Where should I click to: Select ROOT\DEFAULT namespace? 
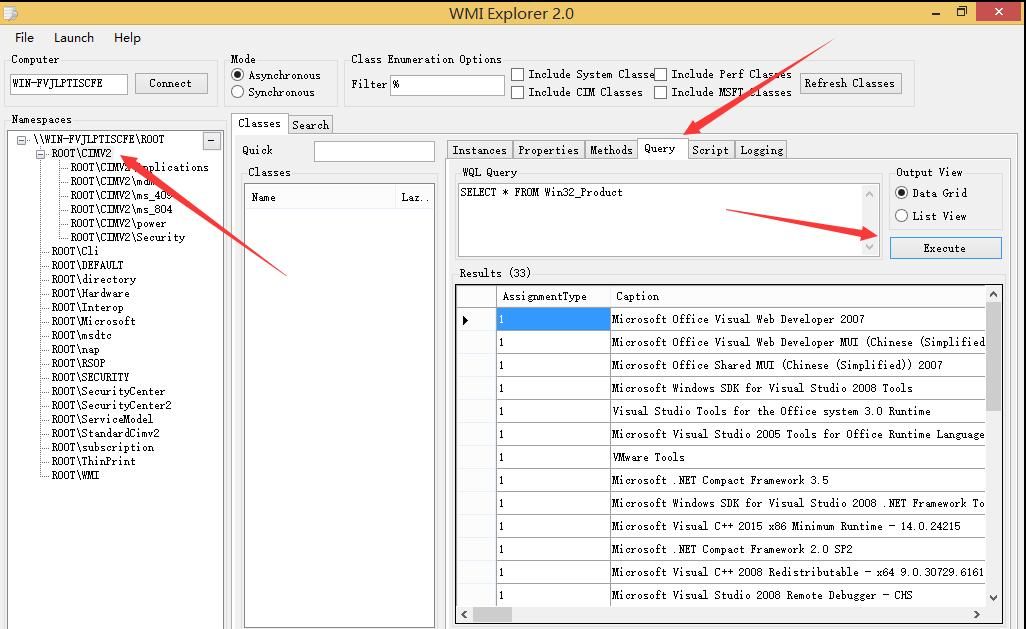tap(88, 265)
